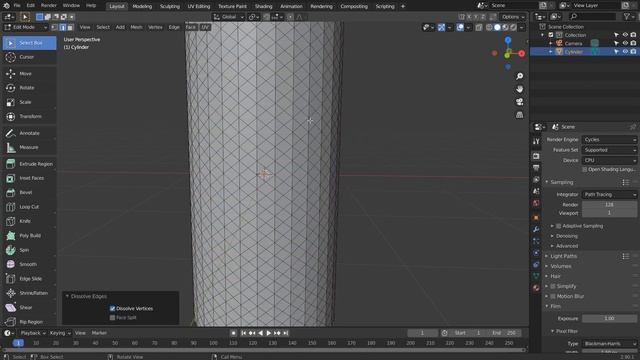Viewport: 640px width, 360px height.
Task: Toggle camera view in viewport
Action: pos(519,102)
